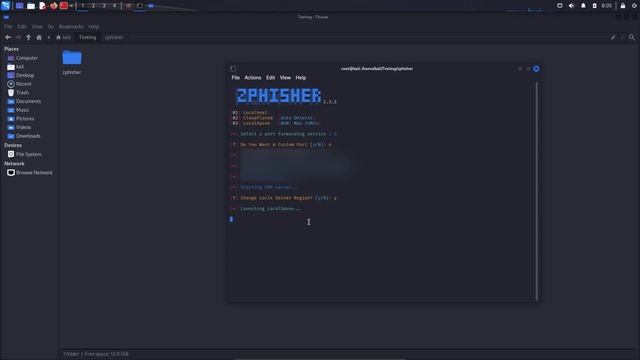The width and height of the screenshot is (640, 360).
Task: Open the Thunar View menu
Action: [x=37, y=27]
